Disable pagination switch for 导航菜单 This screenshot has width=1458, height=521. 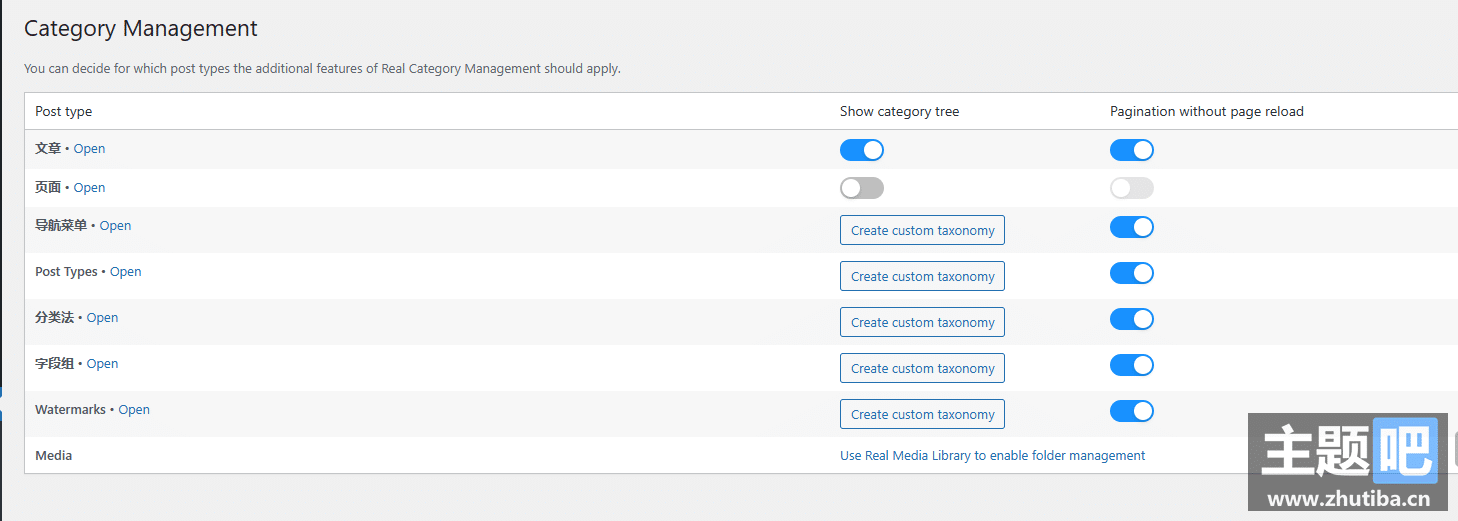point(1132,227)
